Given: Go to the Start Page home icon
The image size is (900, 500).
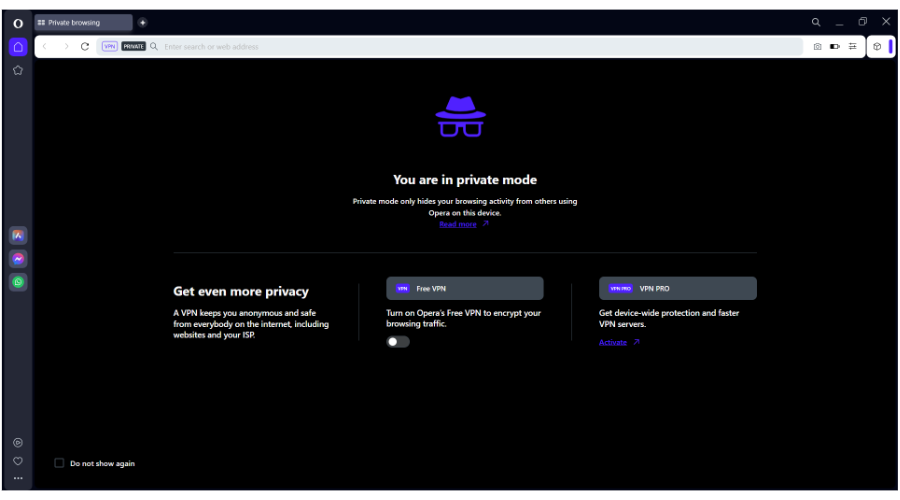Looking at the screenshot, I should coord(18,47).
